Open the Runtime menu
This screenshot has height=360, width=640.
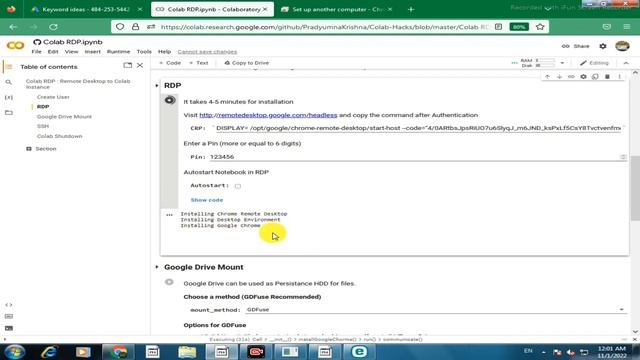[118, 52]
